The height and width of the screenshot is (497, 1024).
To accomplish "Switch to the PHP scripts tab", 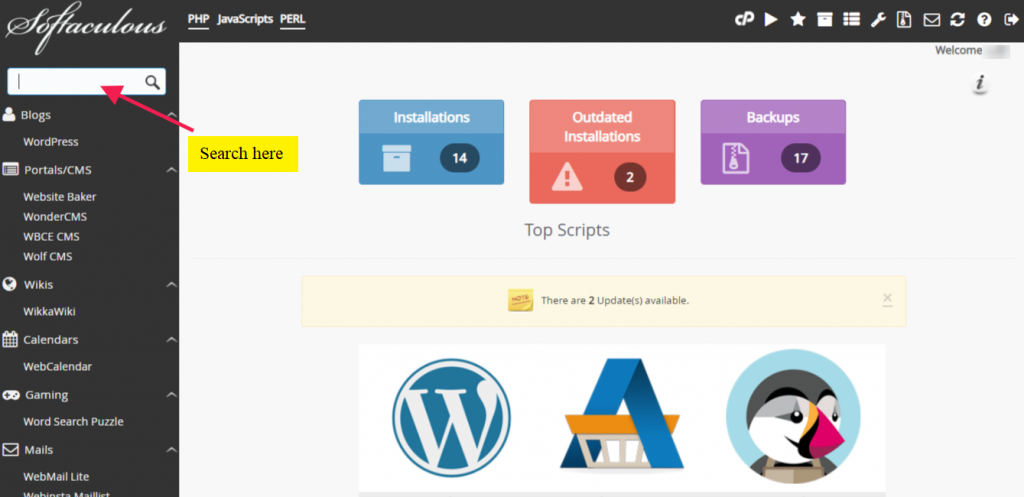I will coord(199,19).
